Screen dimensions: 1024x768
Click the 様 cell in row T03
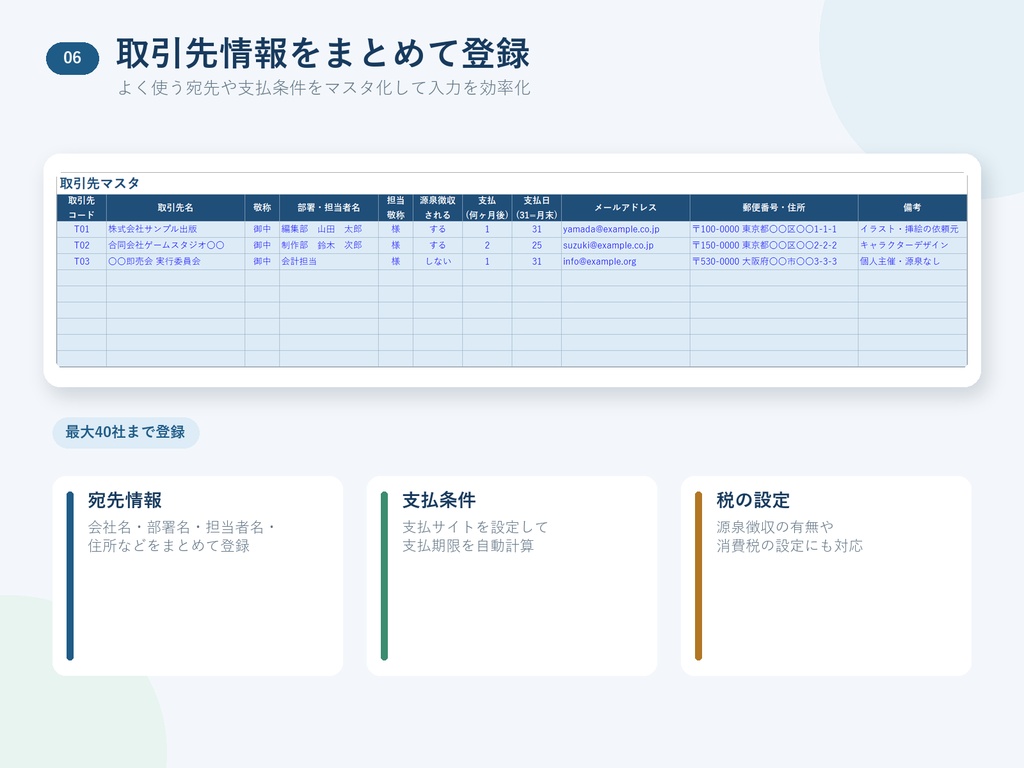(396, 261)
